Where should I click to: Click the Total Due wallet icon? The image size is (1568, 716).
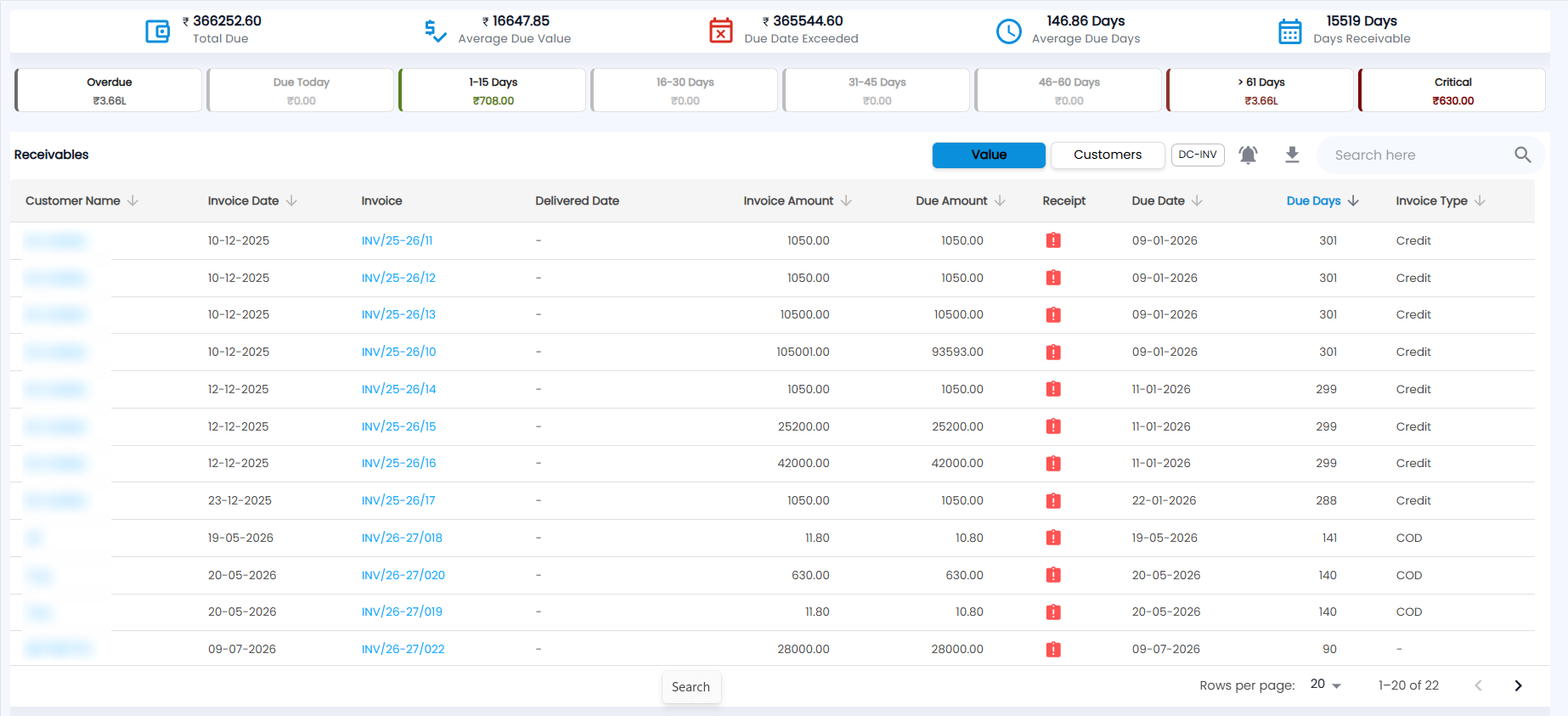(158, 31)
